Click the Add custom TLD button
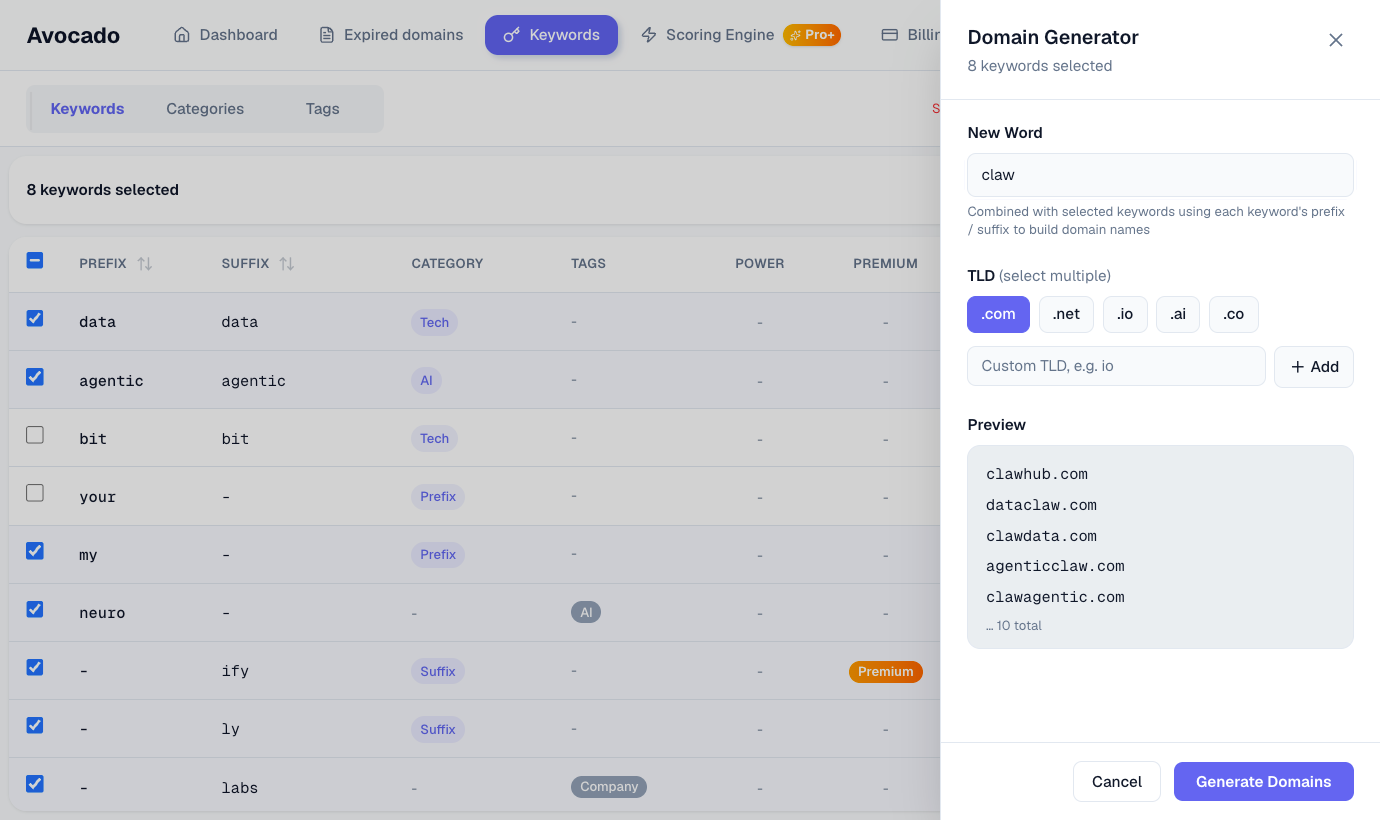This screenshot has height=820, width=1380. pos(1314,367)
